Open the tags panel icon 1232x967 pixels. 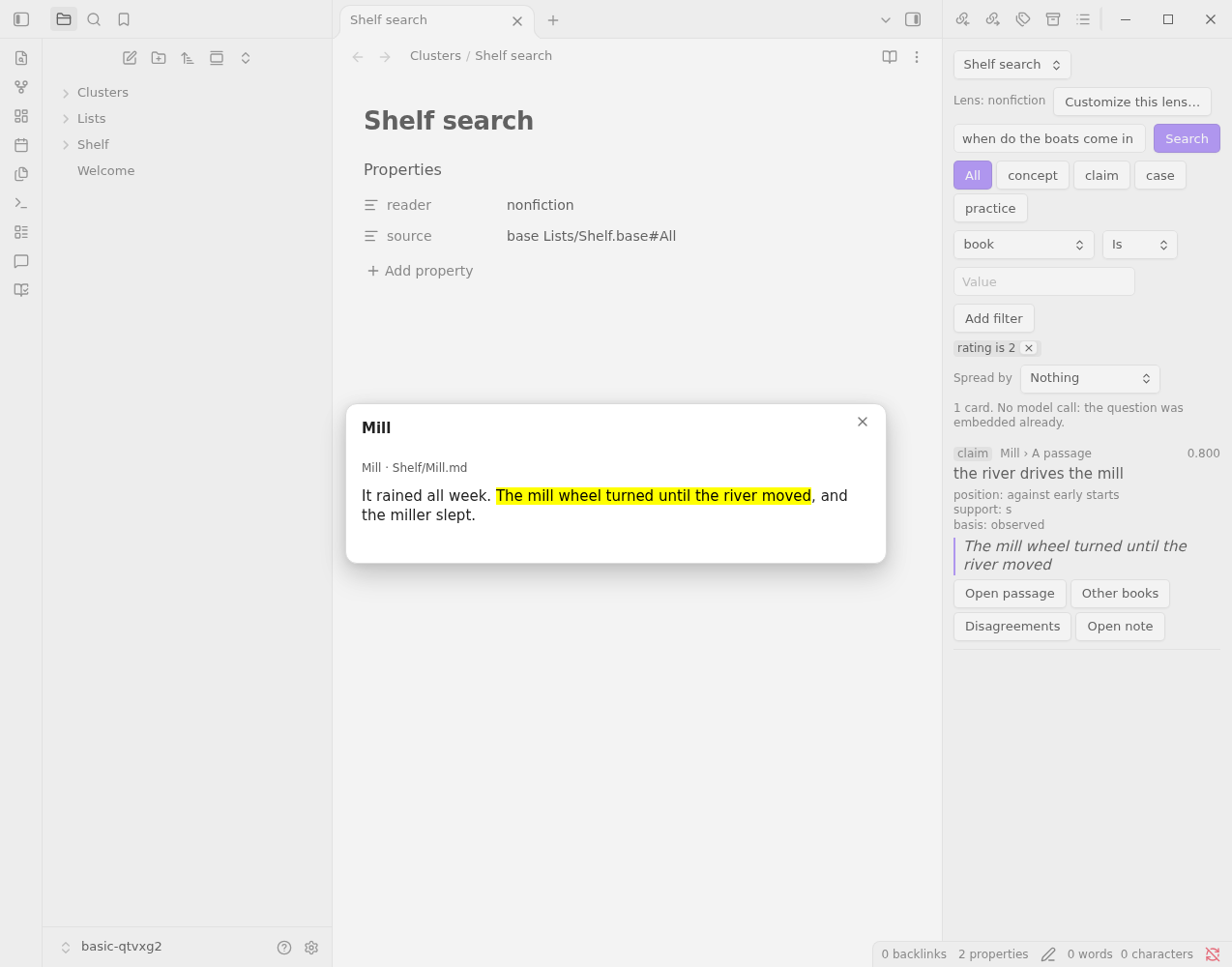[1023, 19]
